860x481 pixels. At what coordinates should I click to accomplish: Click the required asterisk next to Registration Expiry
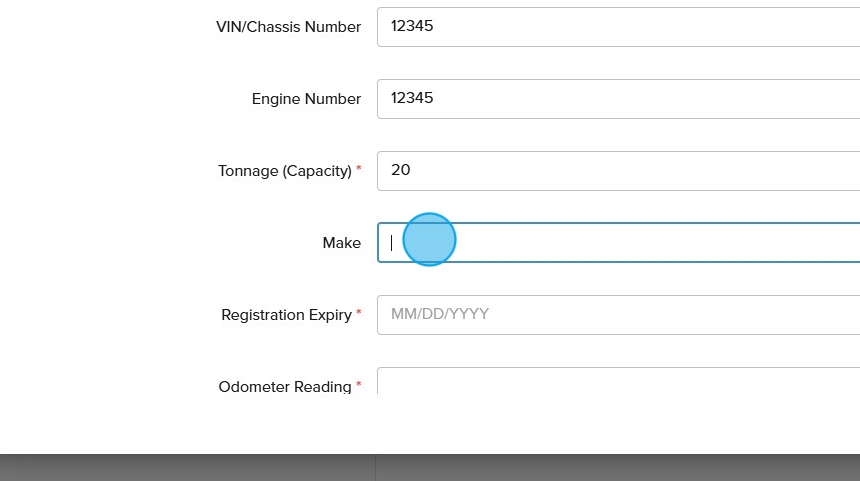[x=359, y=313]
